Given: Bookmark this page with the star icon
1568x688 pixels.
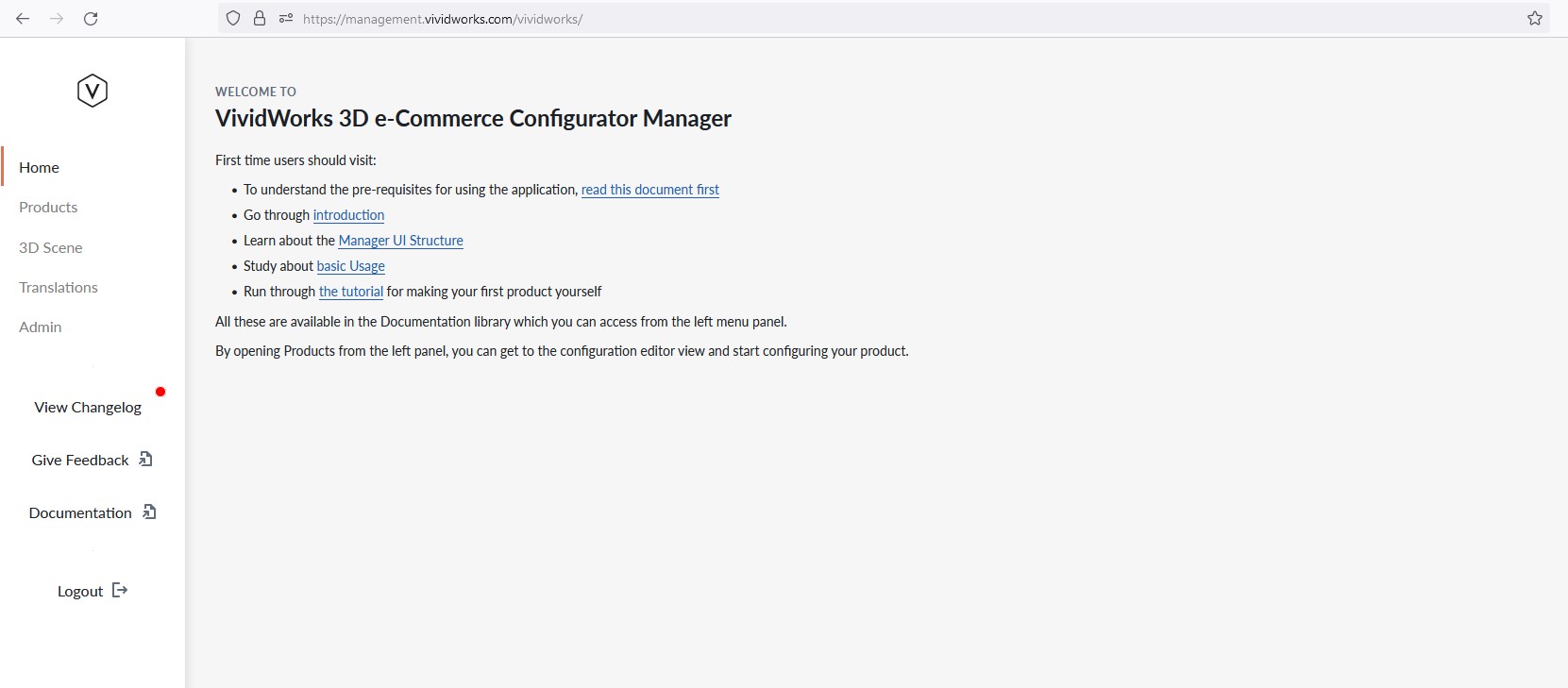Looking at the screenshot, I should coord(1535,18).
